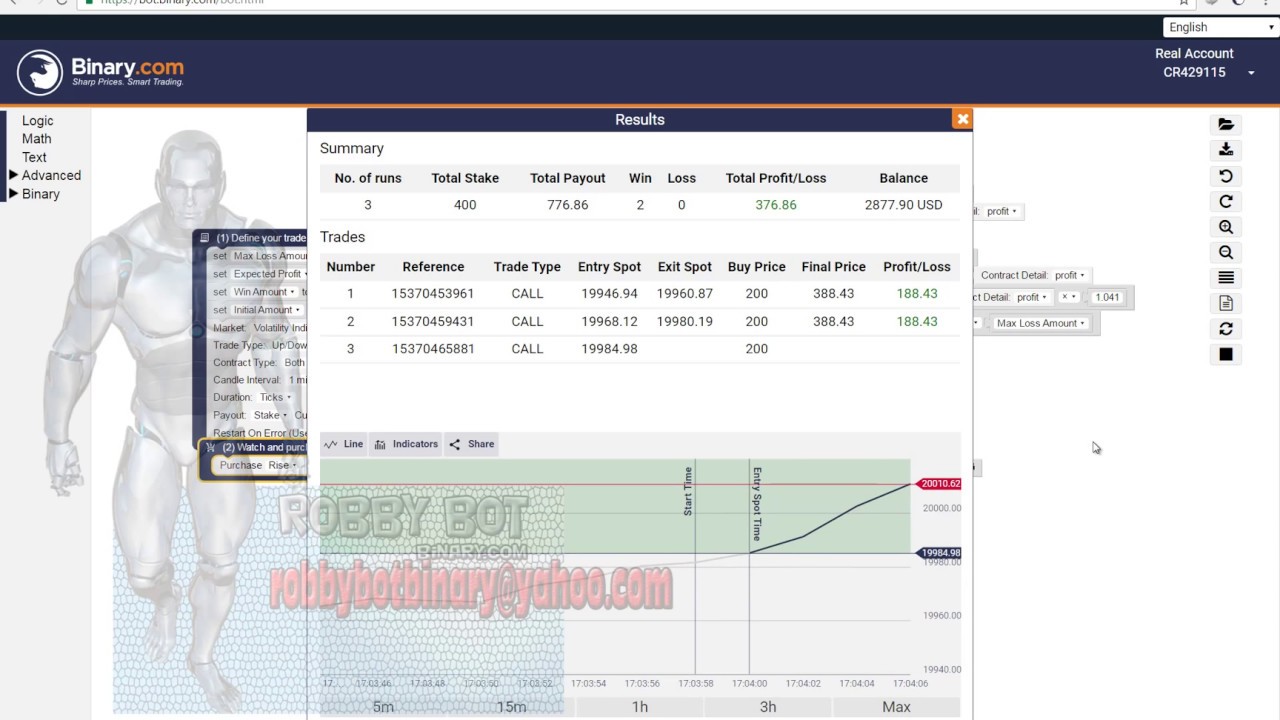Edit the 1.041 number field

(x=1106, y=297)
